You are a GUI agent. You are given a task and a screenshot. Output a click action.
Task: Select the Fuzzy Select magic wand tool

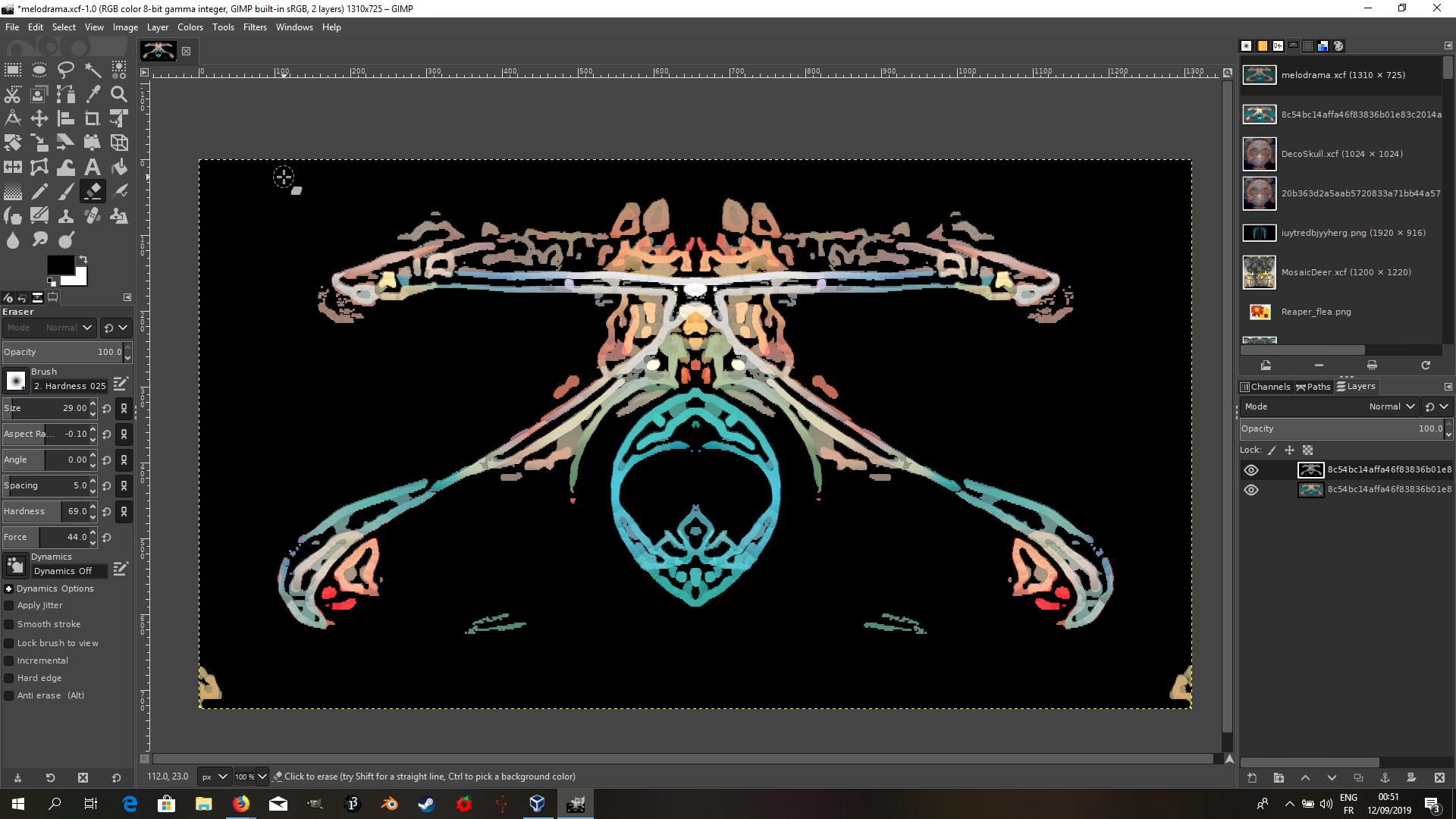click(93, 70)
